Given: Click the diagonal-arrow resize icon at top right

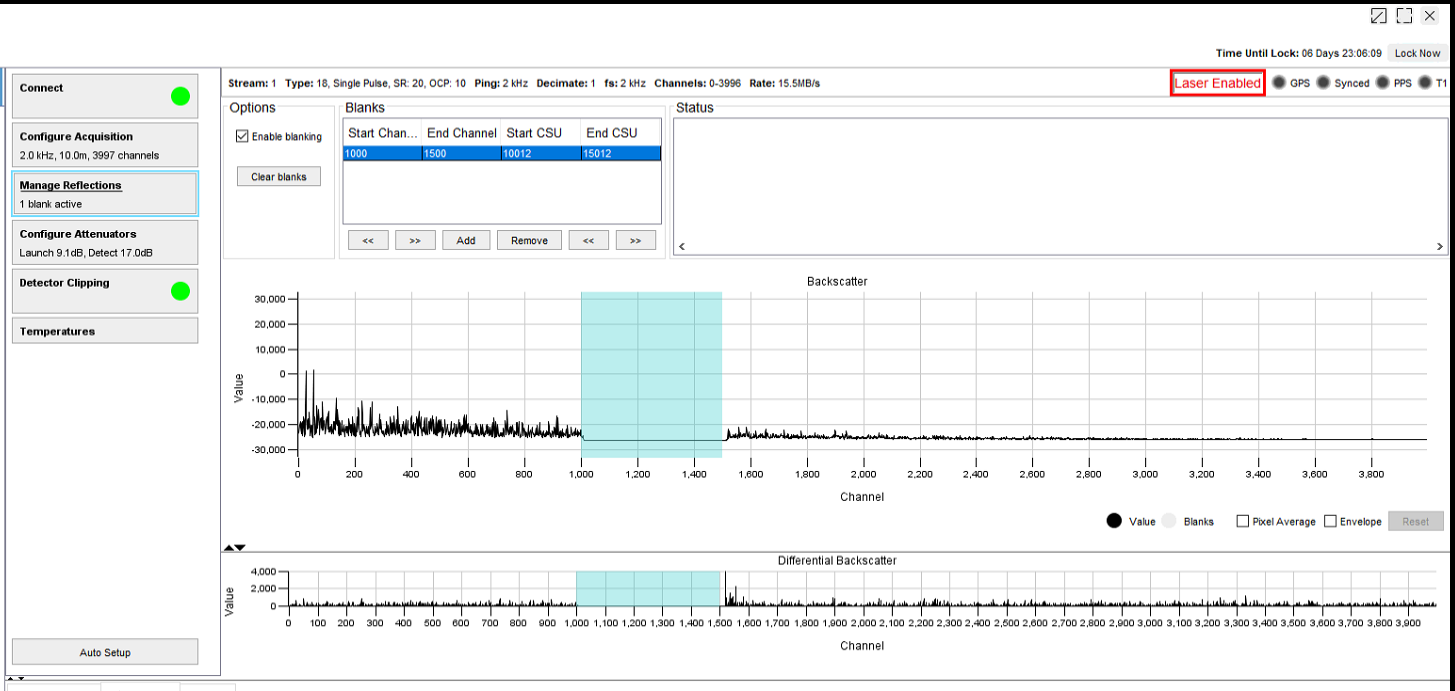Looking at the screenshot, I should pos(1379,16).
